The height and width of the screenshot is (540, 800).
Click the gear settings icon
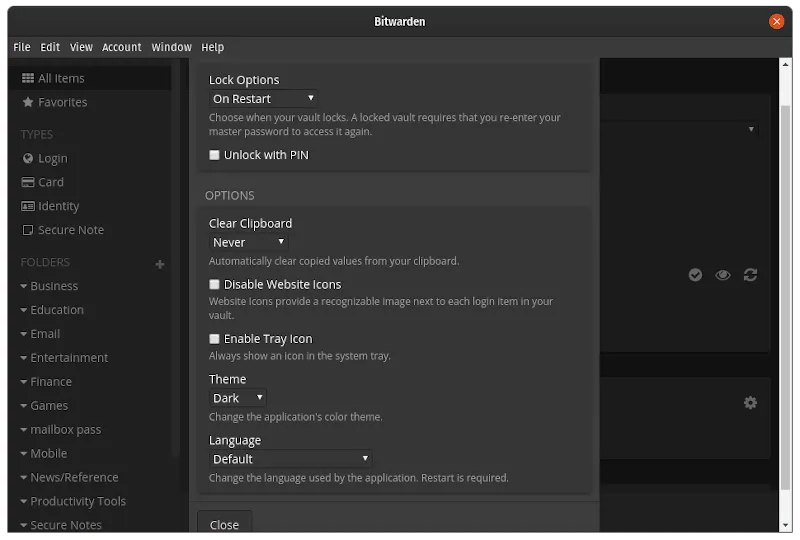(x=750, y=402)
